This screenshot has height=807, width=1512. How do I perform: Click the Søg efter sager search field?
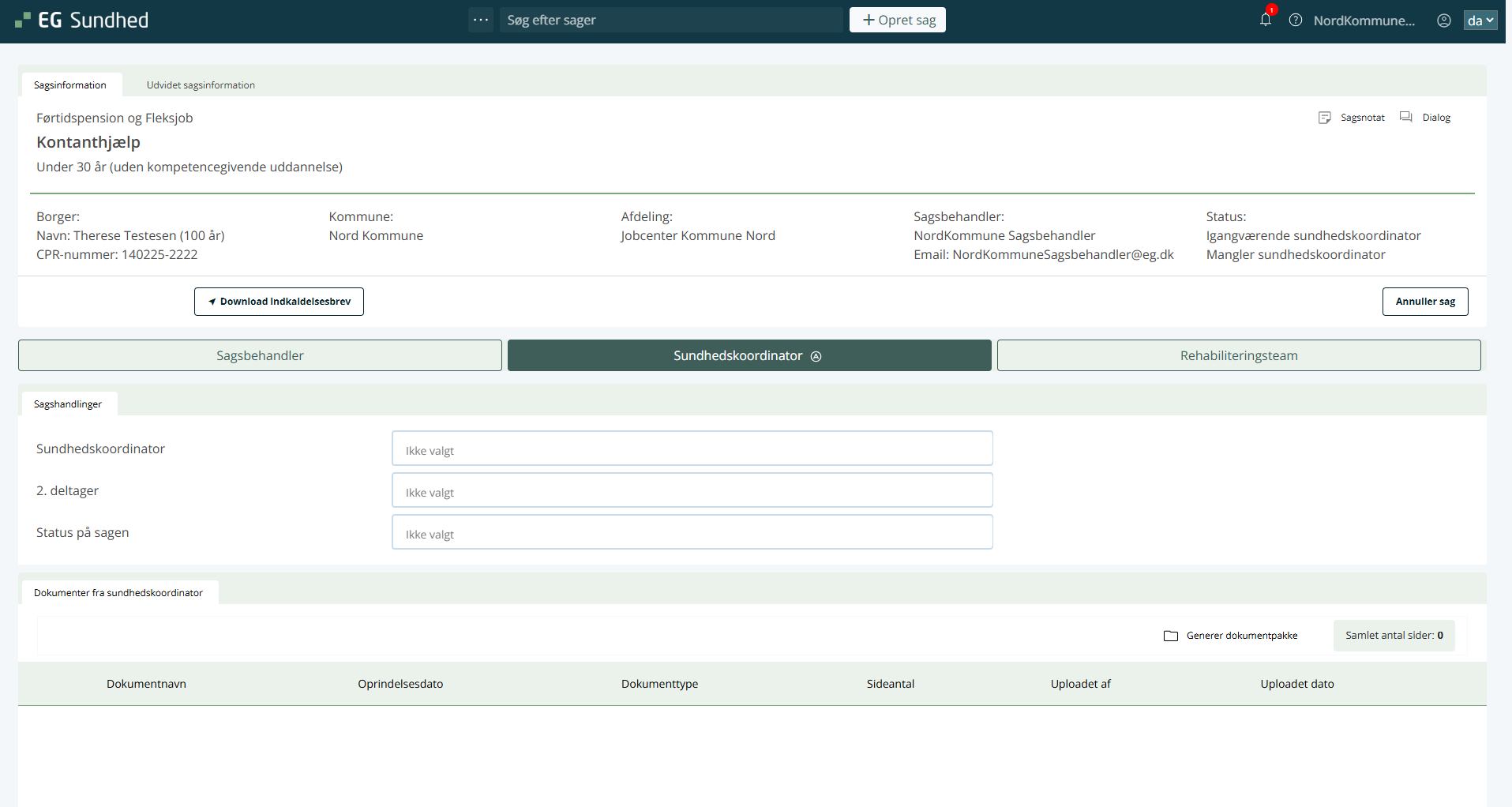coord(671,20)
